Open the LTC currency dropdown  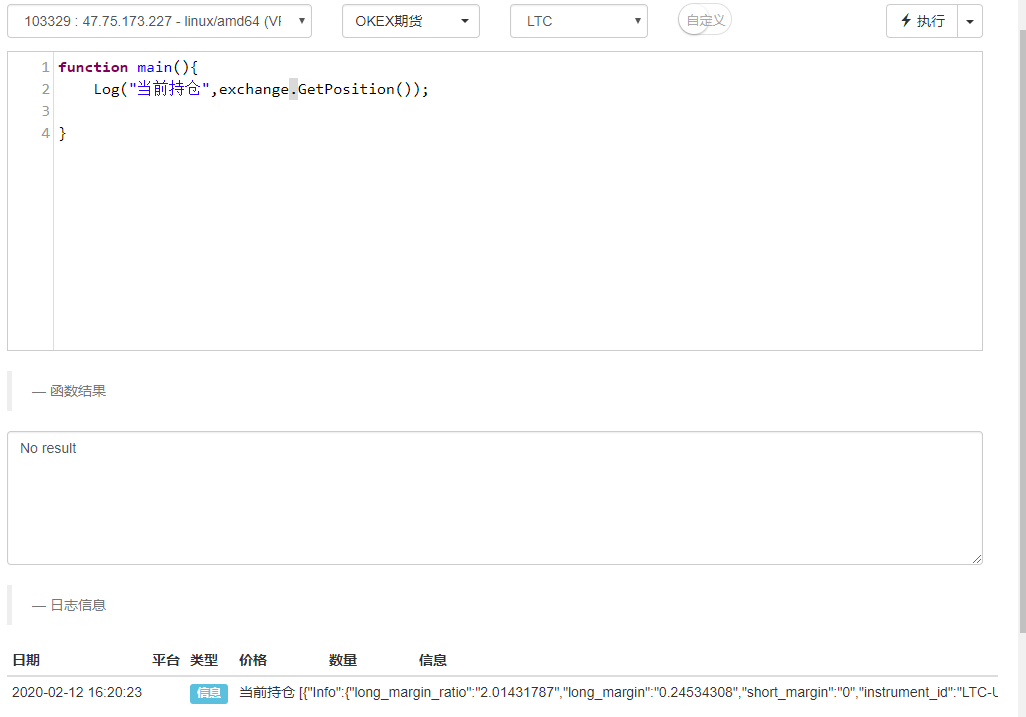click(x=578, y=21)
